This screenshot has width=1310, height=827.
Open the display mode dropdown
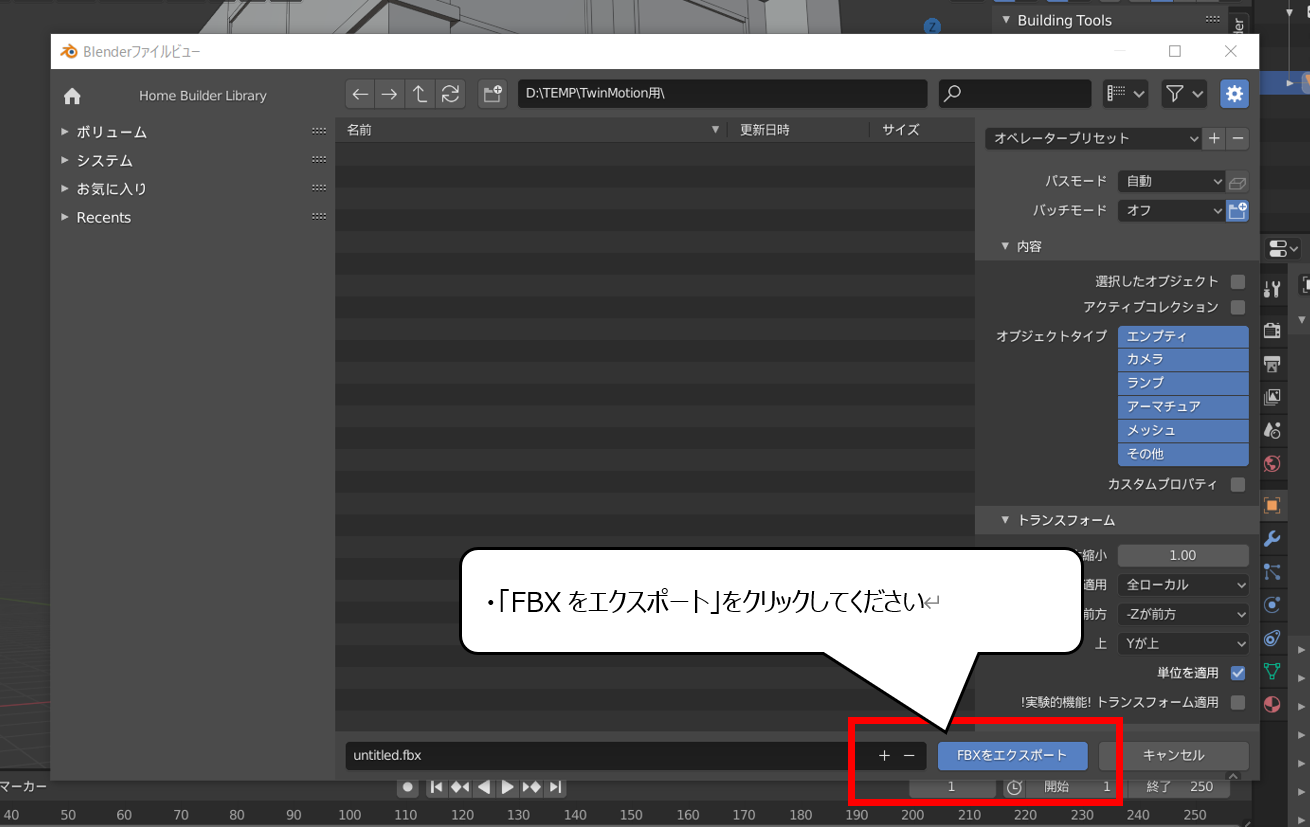coord(1126,94)
